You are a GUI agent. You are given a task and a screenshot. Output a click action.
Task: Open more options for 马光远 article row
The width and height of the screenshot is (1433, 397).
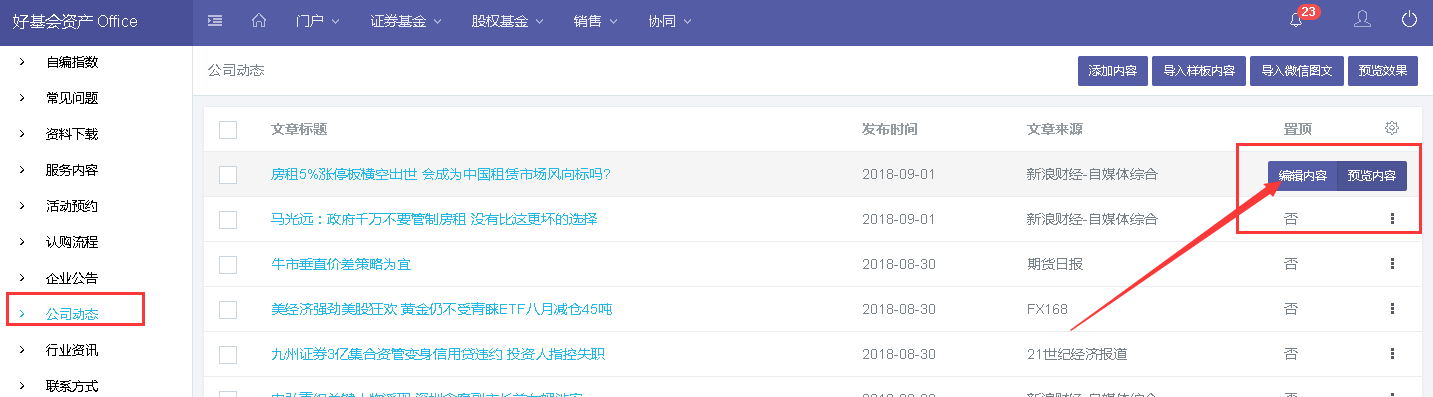[1391, 219]
